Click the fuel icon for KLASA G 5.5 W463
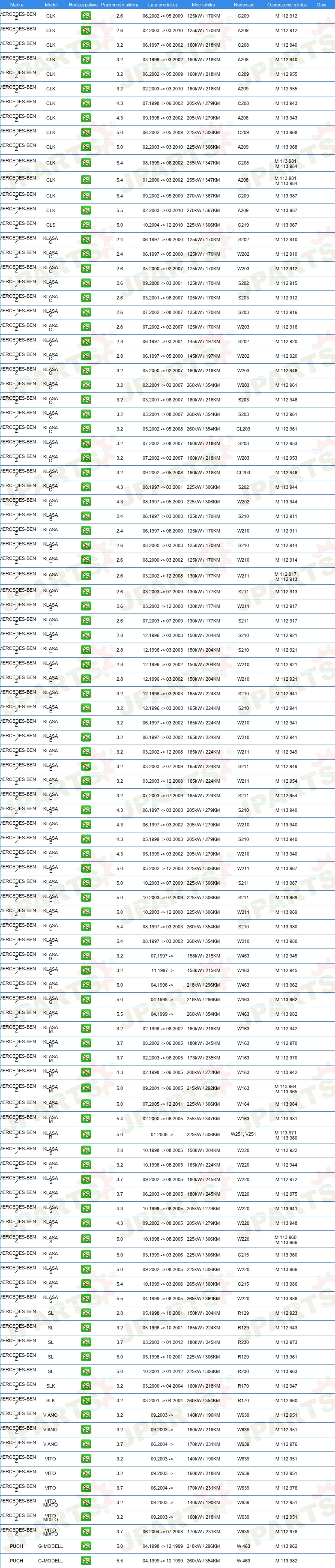Screen dimensions: 335x1568 pyautogui.click(x=86, y=1014)
